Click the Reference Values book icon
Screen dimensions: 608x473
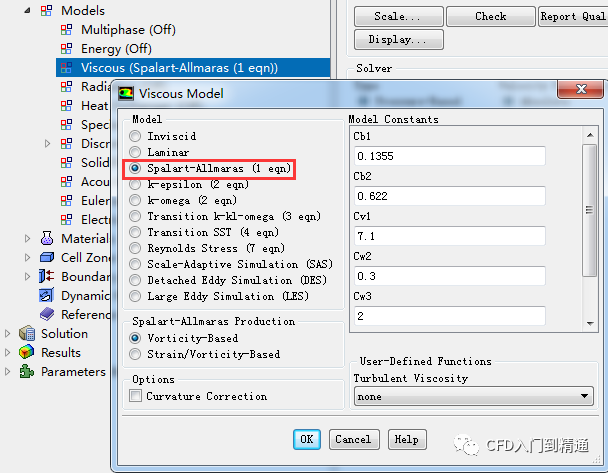pos(47,314)
